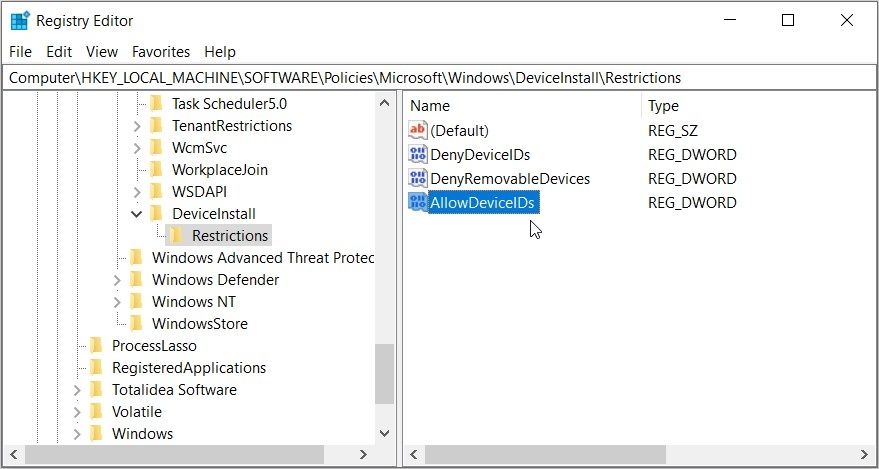
Task: Select the WindowsStore key in tree
Action: (199, 324)
